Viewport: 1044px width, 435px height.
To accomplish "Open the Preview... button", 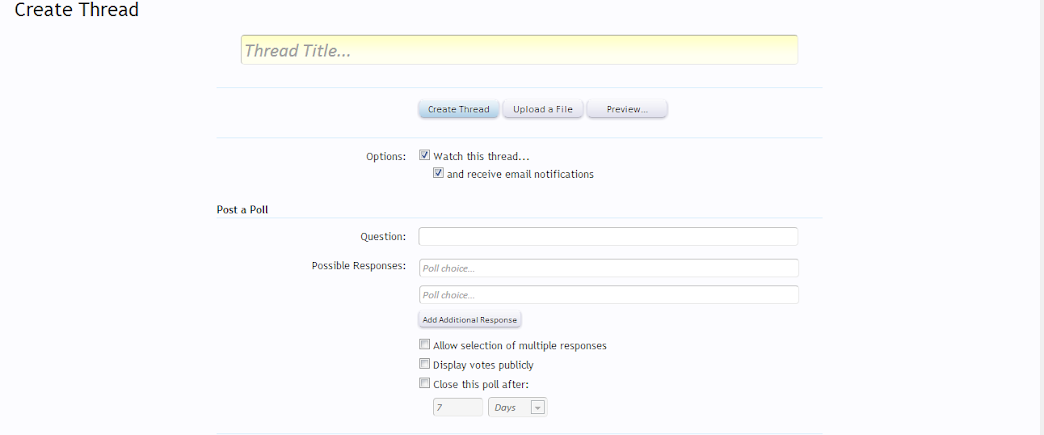I will coord(627,109).
